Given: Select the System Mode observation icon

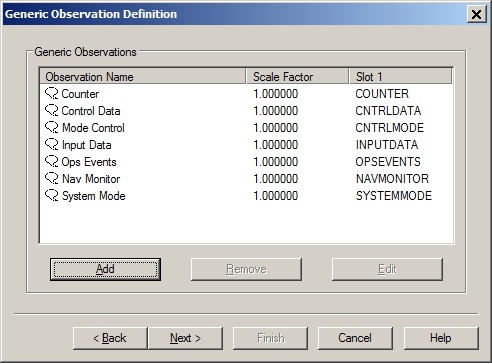Looking at the screenshot, I should pyautogui.click(x=52, y=196).
